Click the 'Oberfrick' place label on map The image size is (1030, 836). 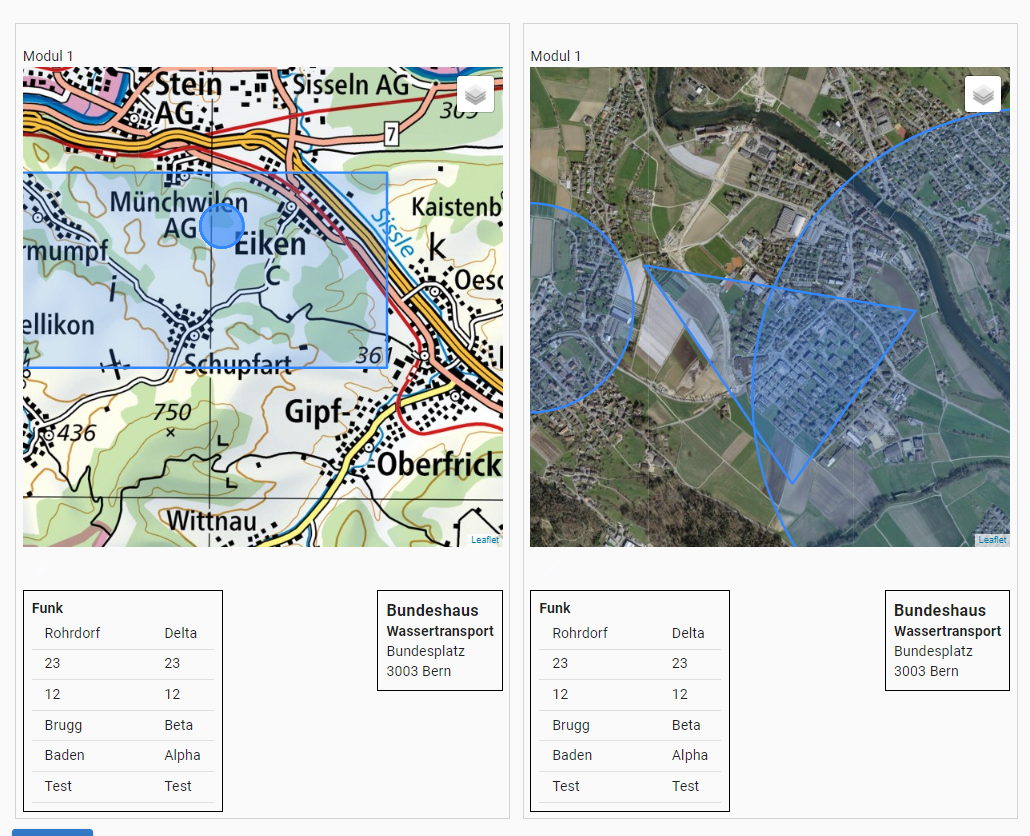click(x=439, y=464)
